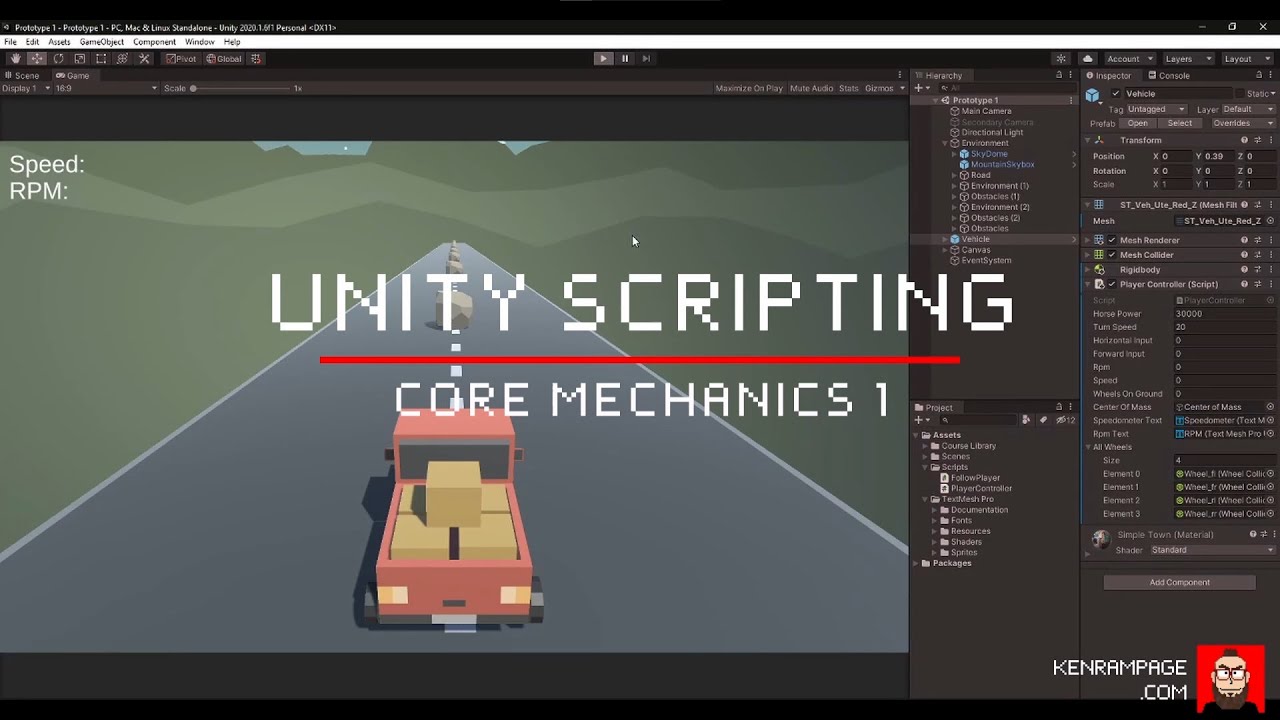Expand the Course Library folder
This screenshot has width=1280, height=720.
925,446
